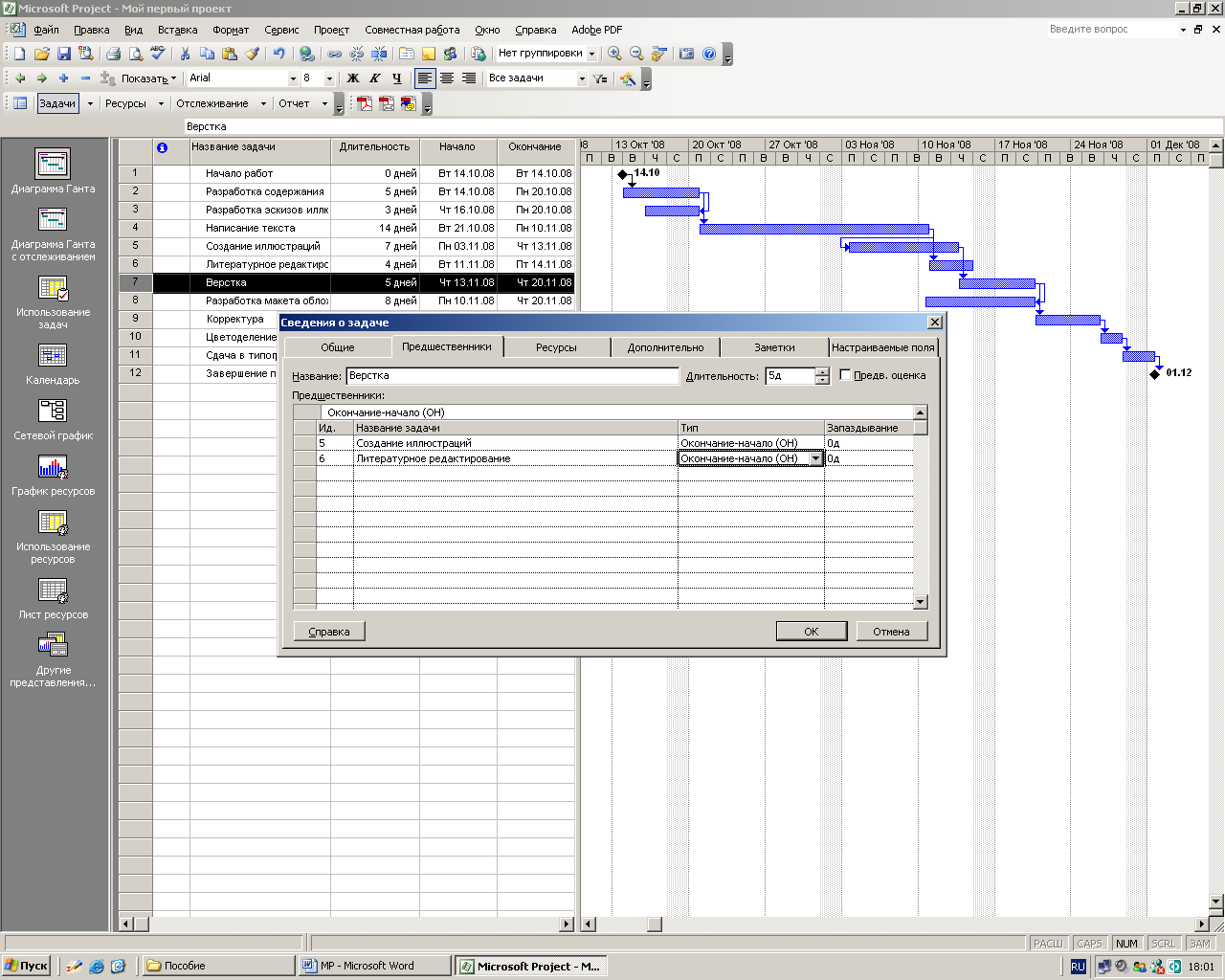Switch to MP - Microsoft Word taskbar button

374,966
